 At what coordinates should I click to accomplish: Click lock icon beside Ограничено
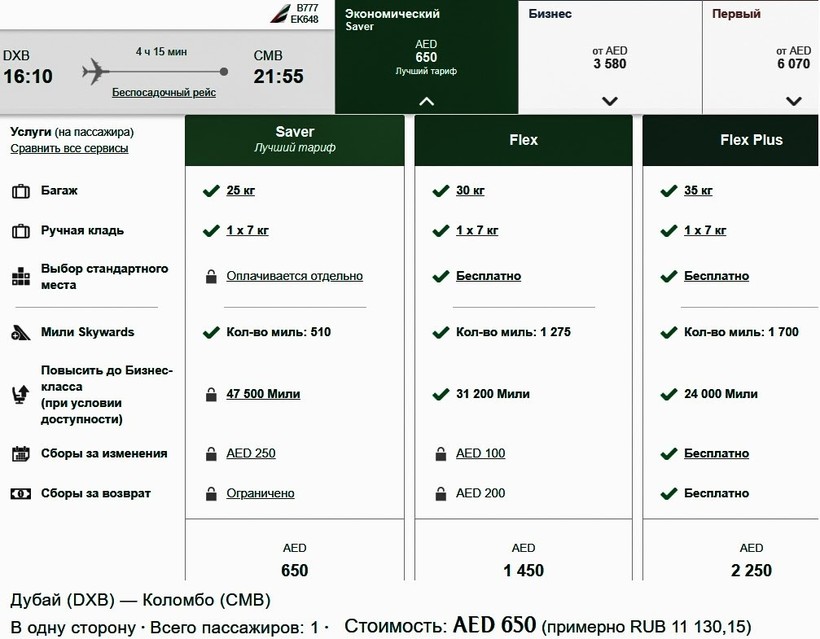211,494
